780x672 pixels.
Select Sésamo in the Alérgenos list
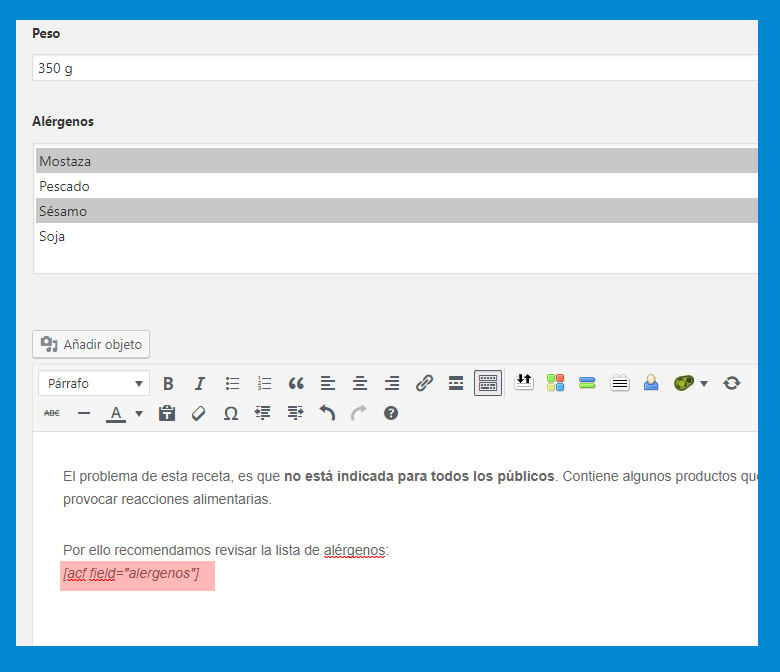coord(396,211)
